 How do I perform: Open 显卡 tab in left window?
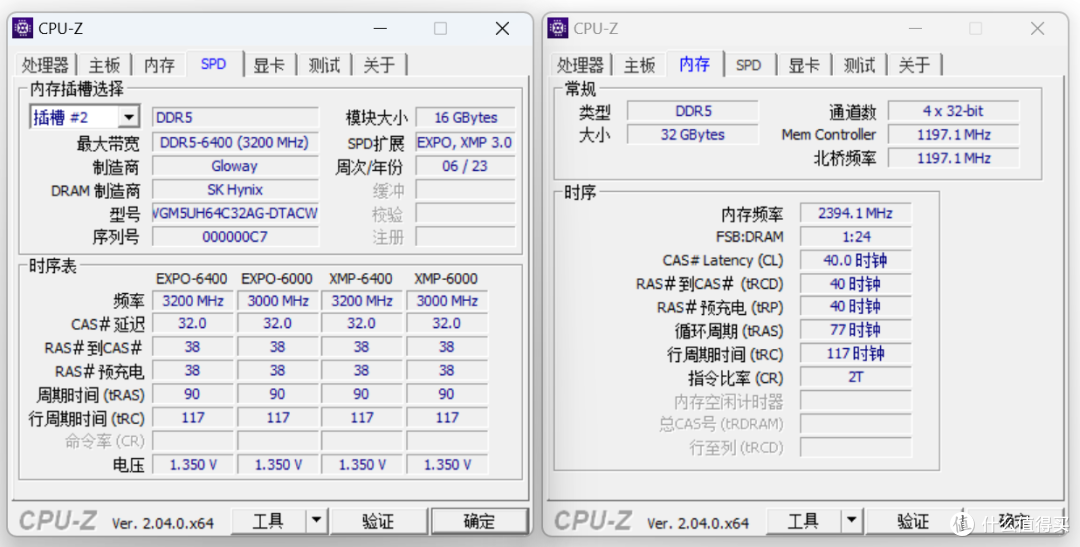click(269, 65)
